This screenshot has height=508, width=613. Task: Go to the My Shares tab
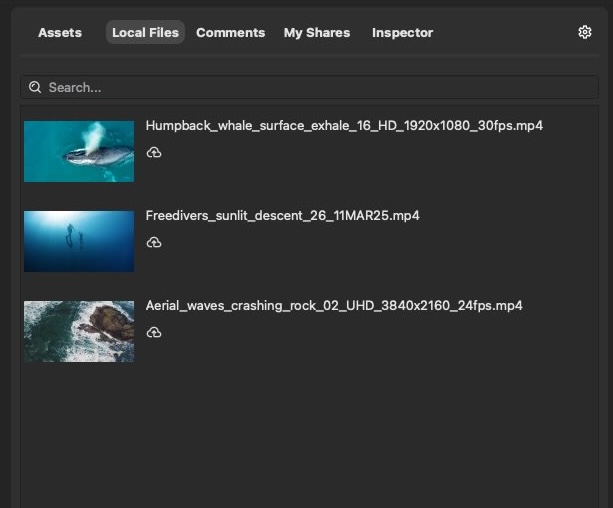pos(317,33)
